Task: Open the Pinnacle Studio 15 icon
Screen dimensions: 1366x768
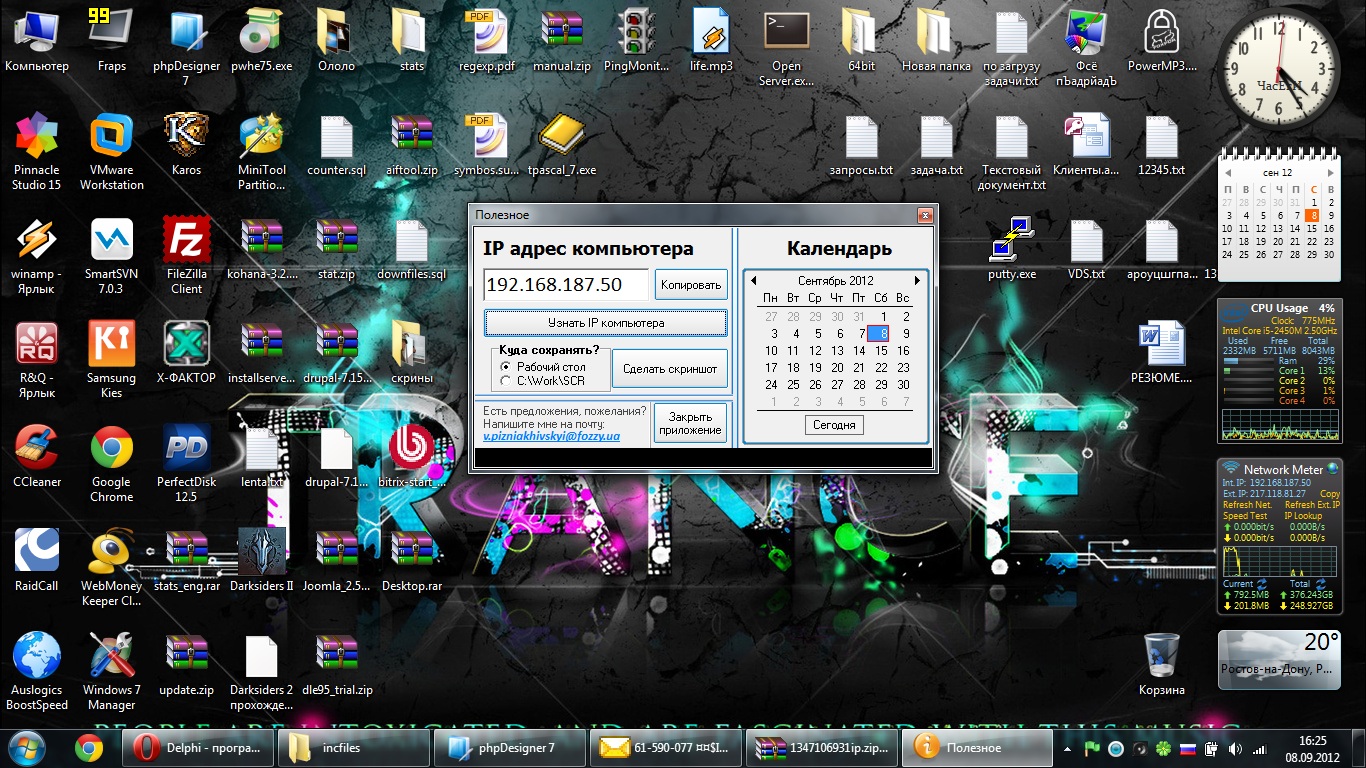Action: 37,138
